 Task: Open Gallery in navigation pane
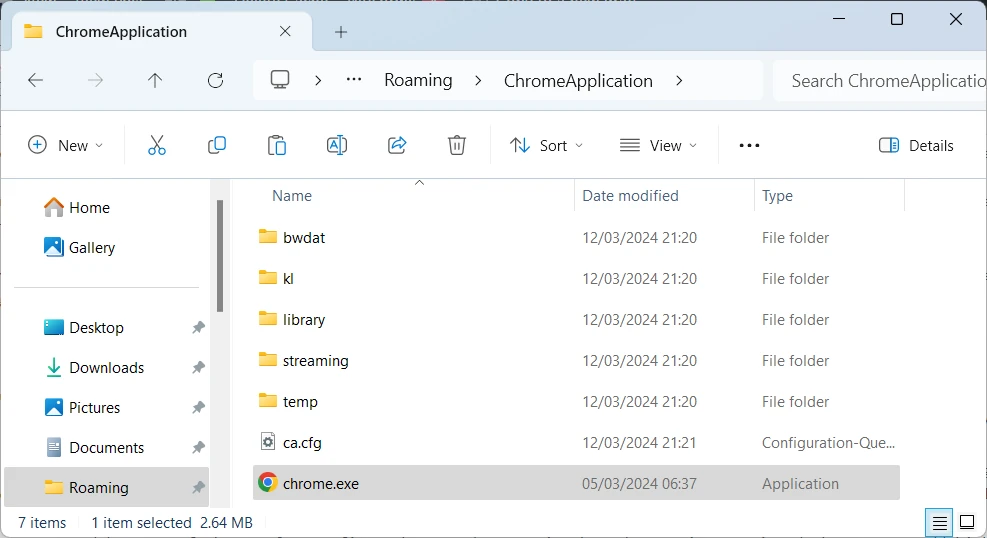click(79, 247)
